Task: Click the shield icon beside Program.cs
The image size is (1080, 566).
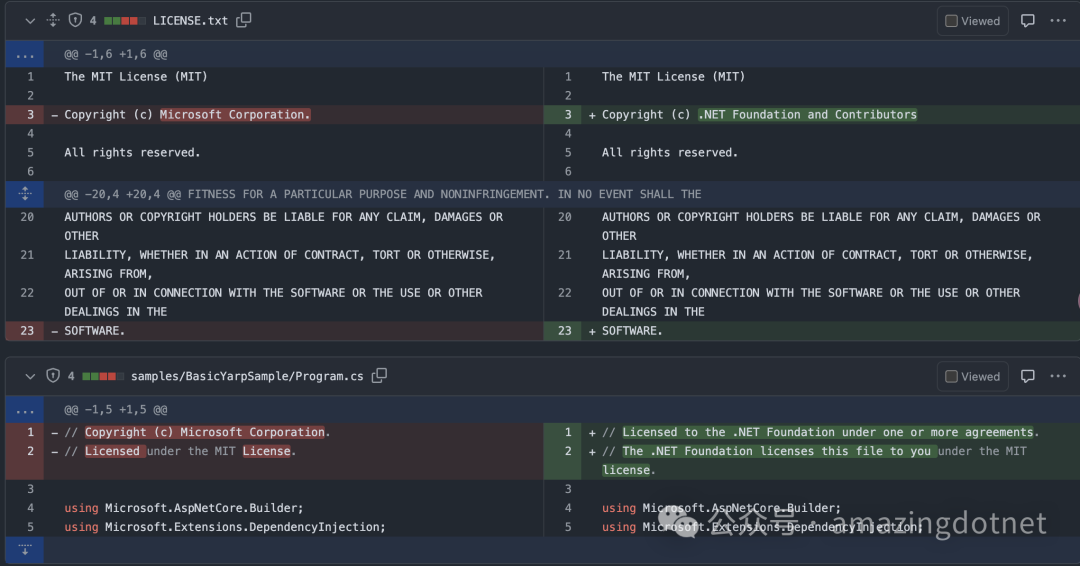Action: point(53,376)
